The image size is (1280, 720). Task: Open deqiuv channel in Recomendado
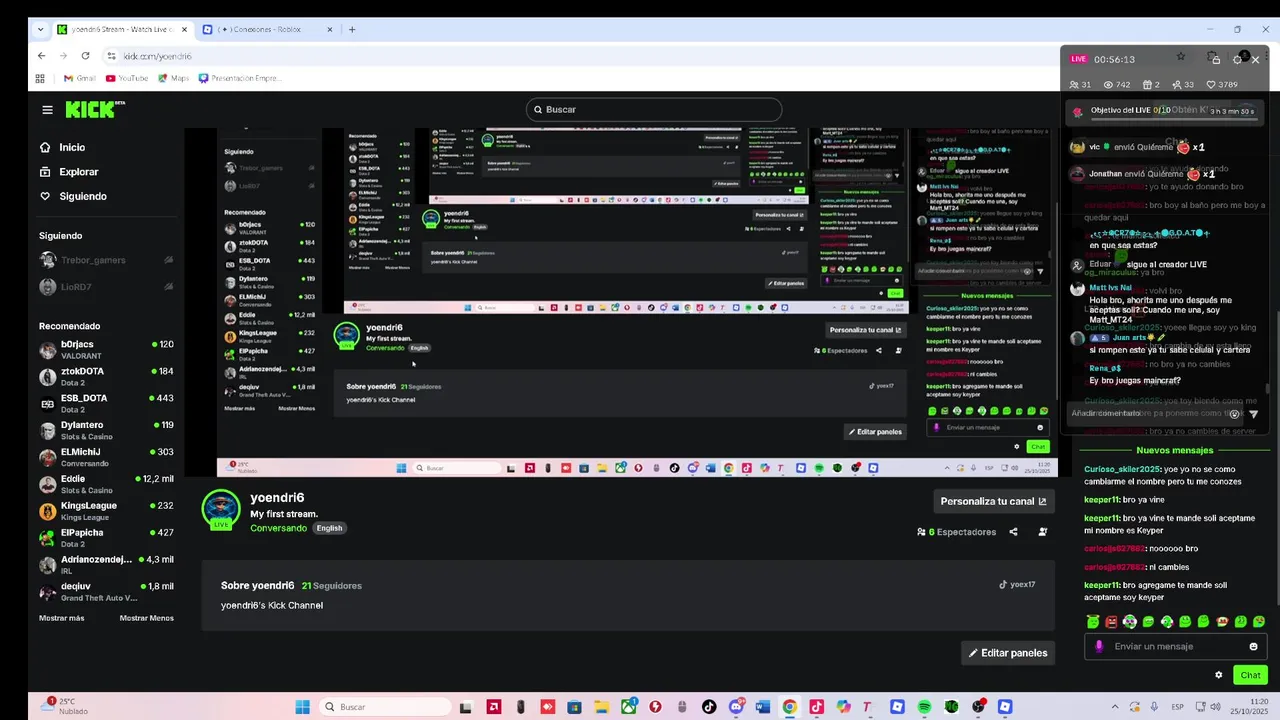pyautogui.click(x=106, y=592)
